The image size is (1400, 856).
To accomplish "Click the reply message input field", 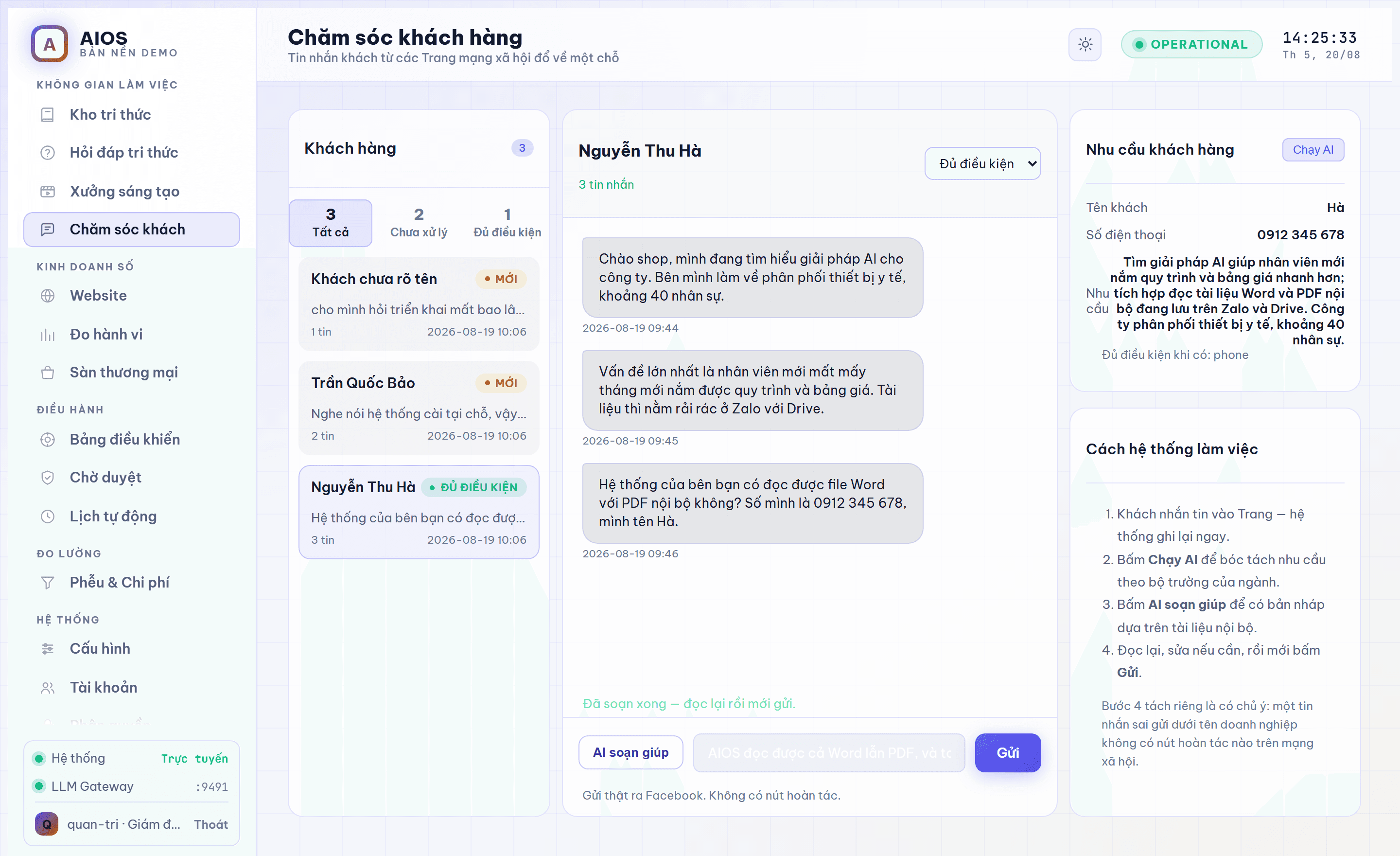I will point(829,752).
